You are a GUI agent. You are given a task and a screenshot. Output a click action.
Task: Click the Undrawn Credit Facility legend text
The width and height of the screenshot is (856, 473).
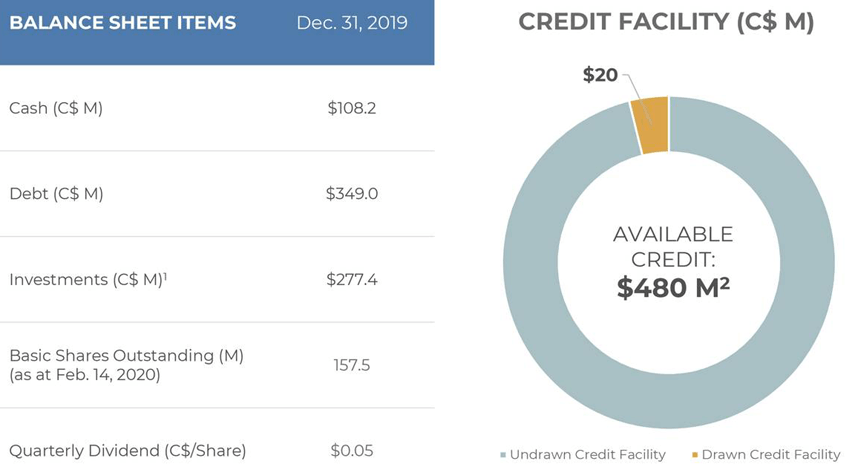(587, 454)
